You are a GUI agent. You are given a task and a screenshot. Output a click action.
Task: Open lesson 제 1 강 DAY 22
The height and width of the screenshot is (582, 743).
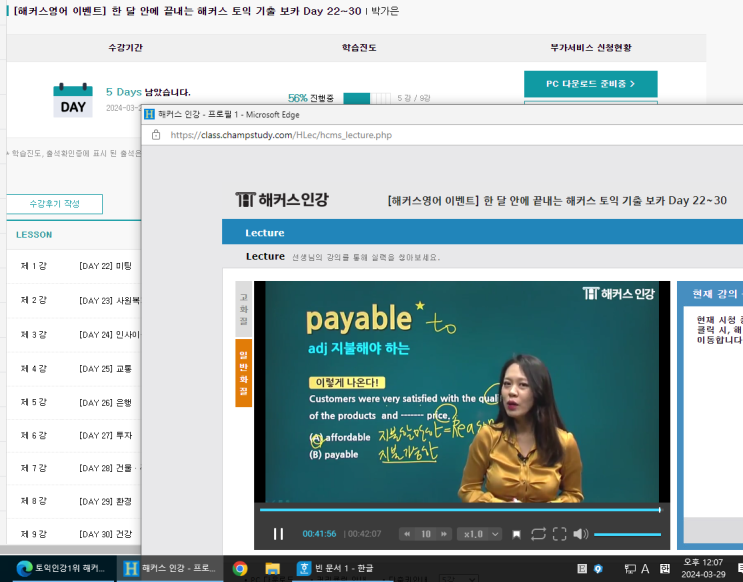(x=75, y=266)
